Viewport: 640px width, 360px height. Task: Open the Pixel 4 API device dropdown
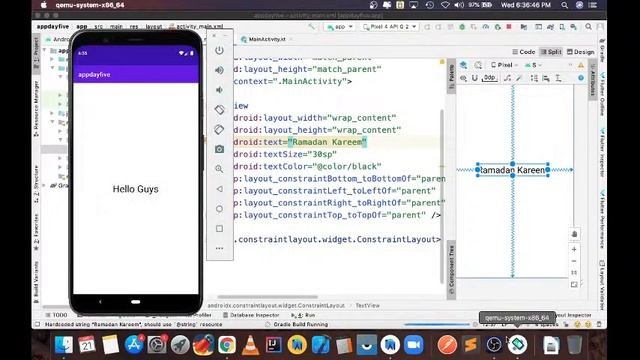point(390,27)
